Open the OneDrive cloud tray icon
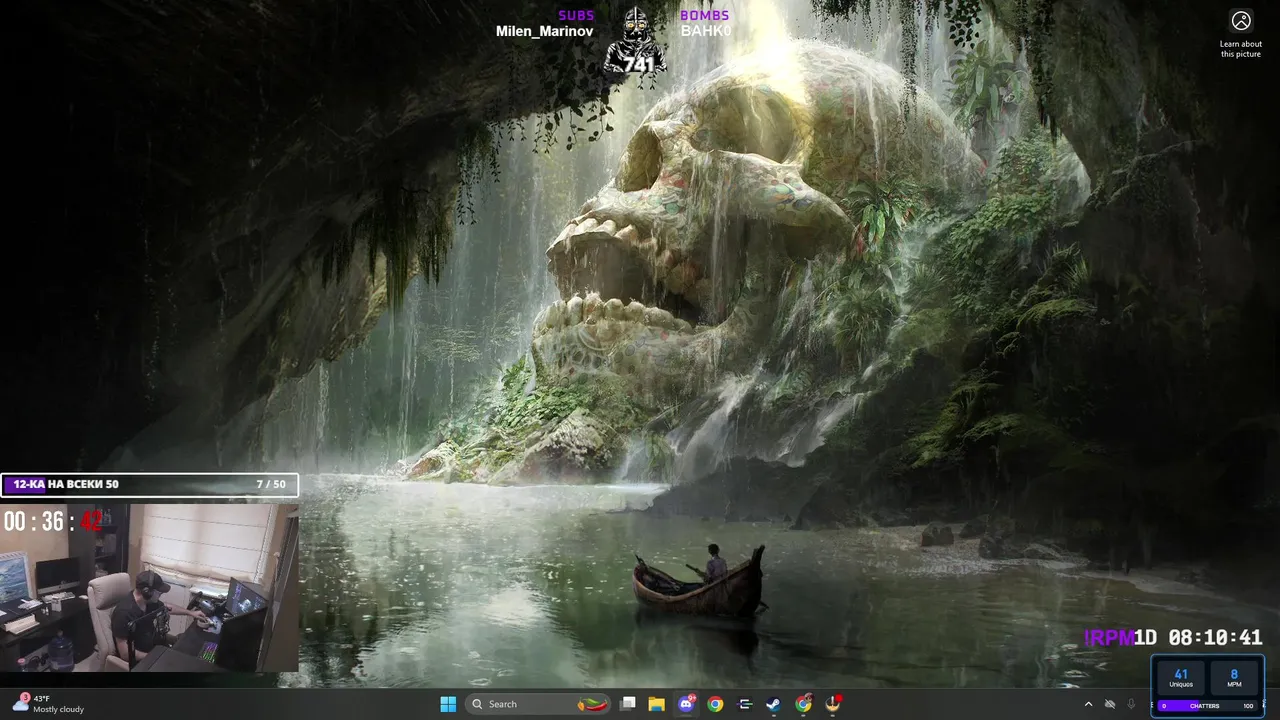Screen dimensions: 1280x720 point(1110,704)
